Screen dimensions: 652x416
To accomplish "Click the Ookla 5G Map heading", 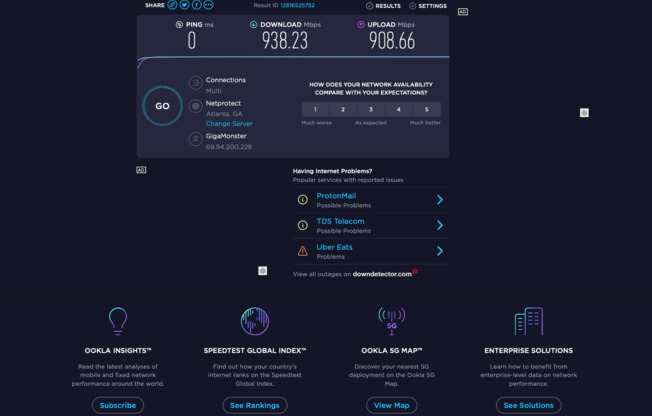I will tap(392, 351).
